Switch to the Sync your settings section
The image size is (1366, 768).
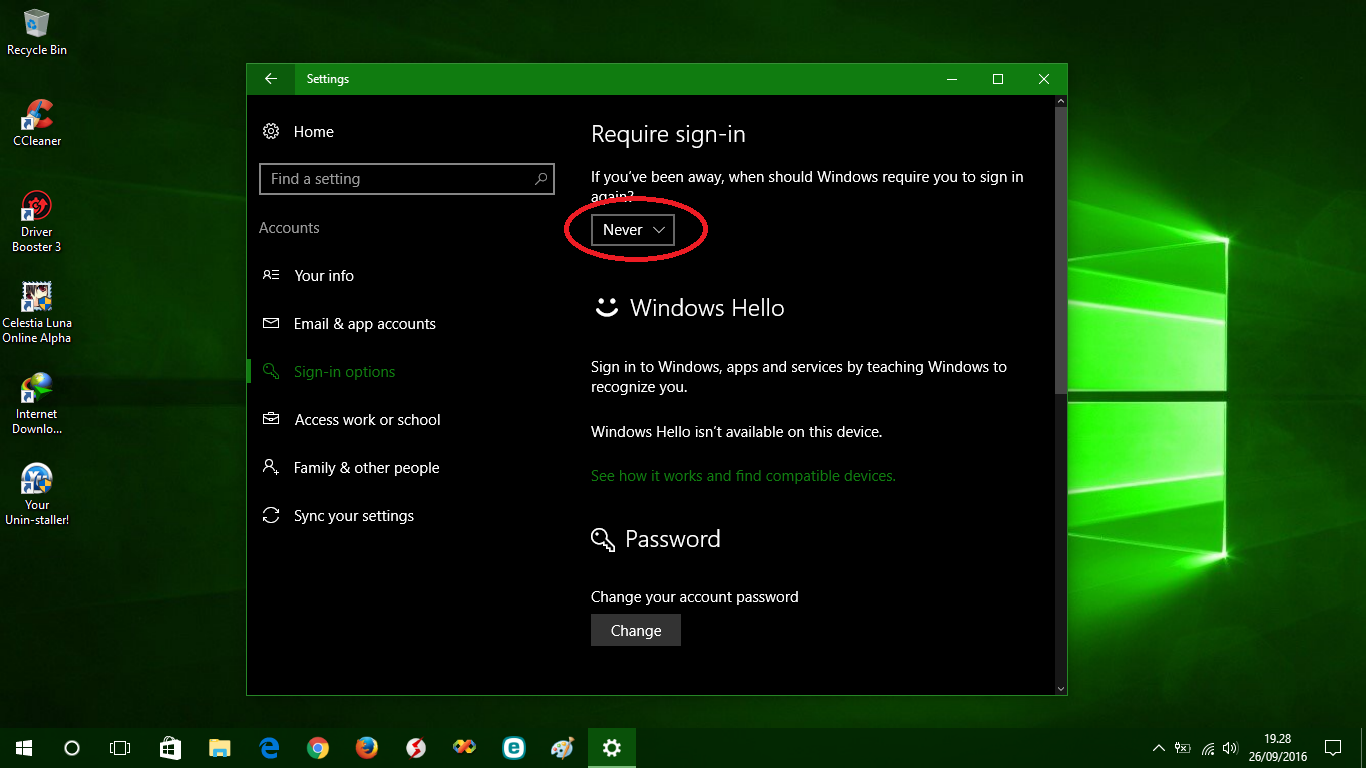353,515
